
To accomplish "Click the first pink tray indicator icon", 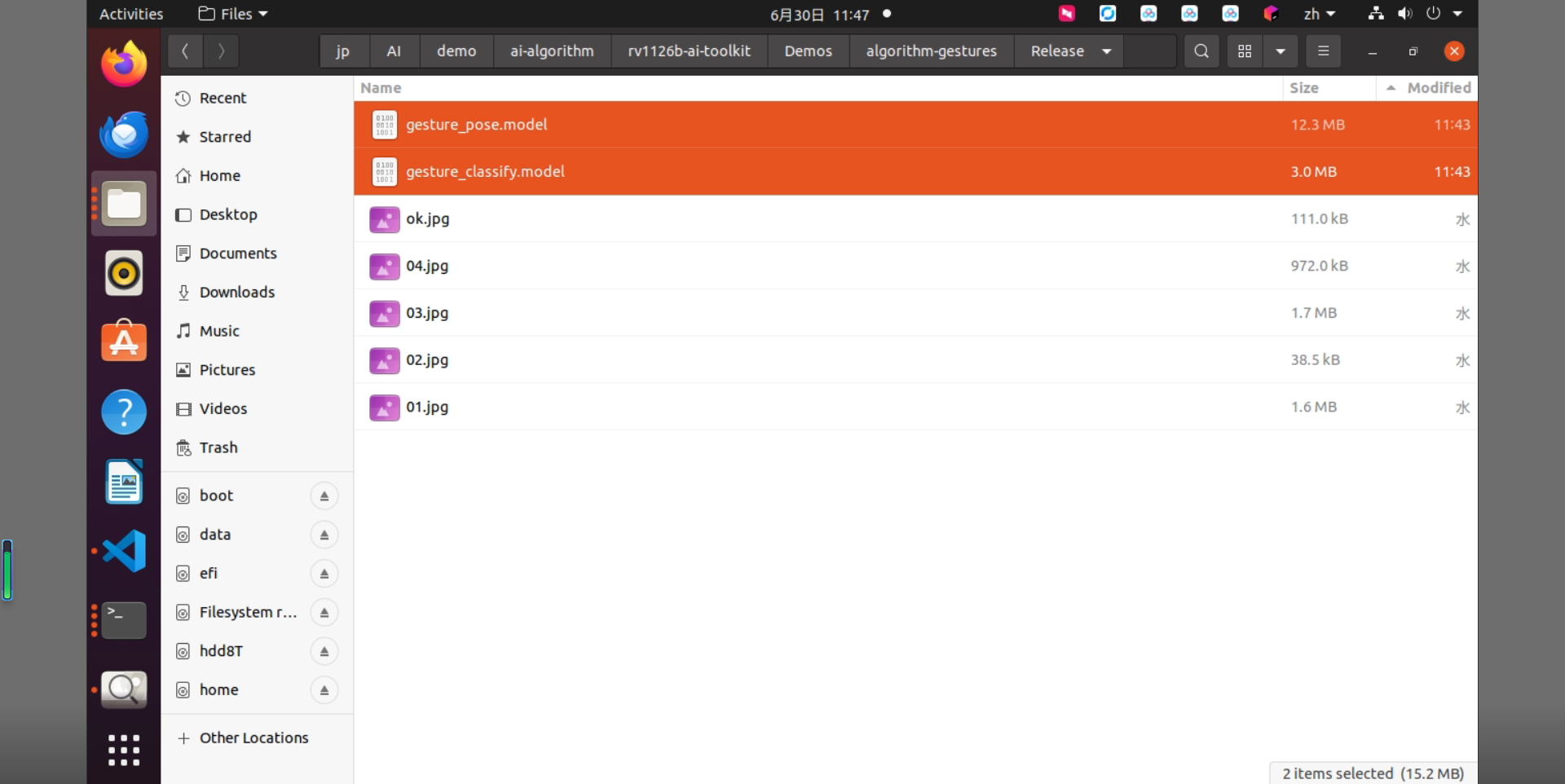I will tap(1067, 14).
